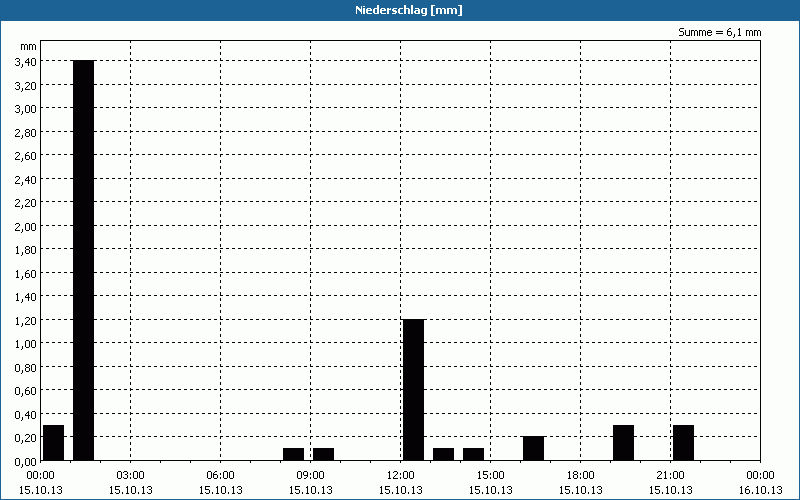The width and height of the screenshot is (800, 500).
Task: Click the 0,30 mm bar after 21:00
Action: pos(684,442)
